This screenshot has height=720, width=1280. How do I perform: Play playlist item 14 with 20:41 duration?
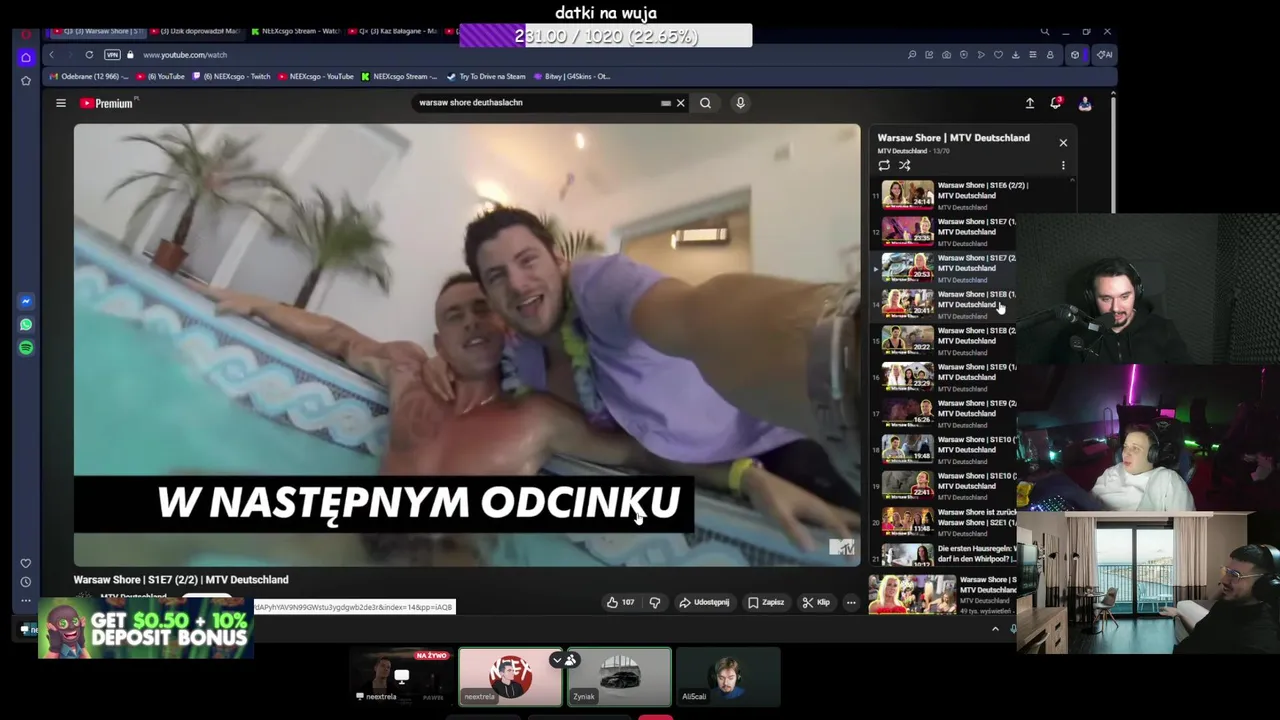pyautogui.click(x=945, y=304)
